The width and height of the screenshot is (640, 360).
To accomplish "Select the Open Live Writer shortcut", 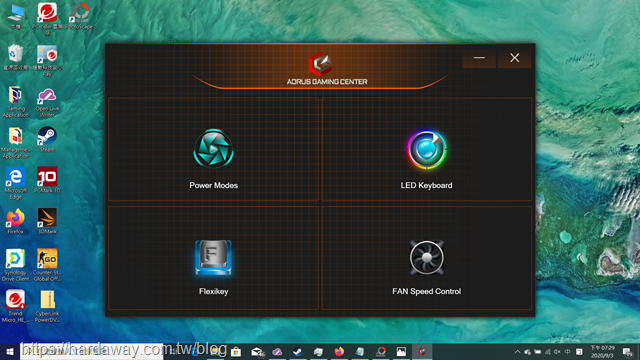I will tap(47, 103).
